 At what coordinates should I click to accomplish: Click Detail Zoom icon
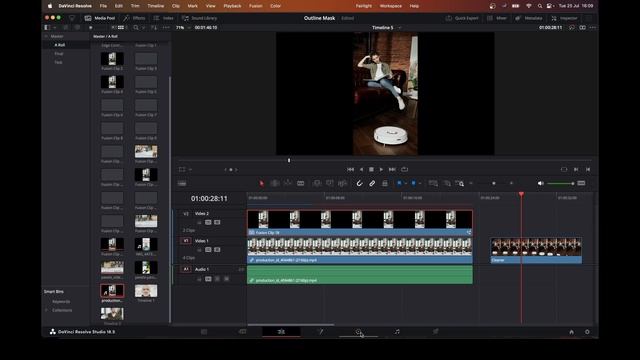447,184
